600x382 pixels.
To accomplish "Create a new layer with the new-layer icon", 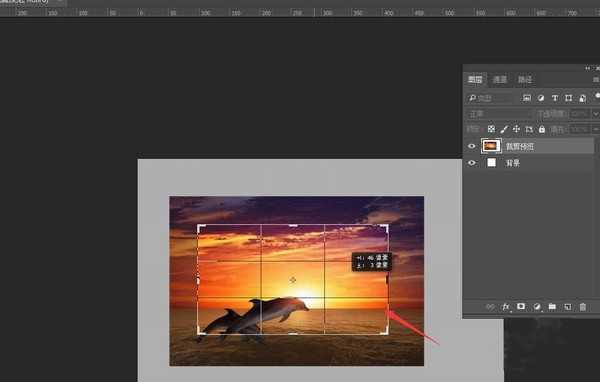I will pos(567,307).
